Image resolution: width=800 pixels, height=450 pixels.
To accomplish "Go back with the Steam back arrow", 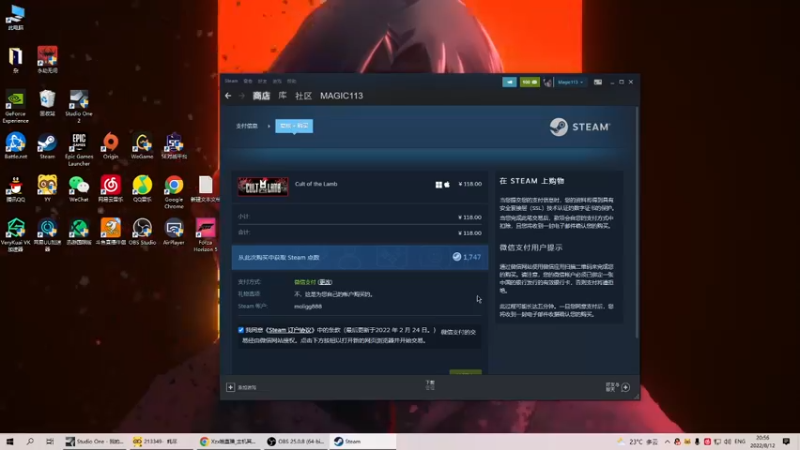I will pos(228,95).
